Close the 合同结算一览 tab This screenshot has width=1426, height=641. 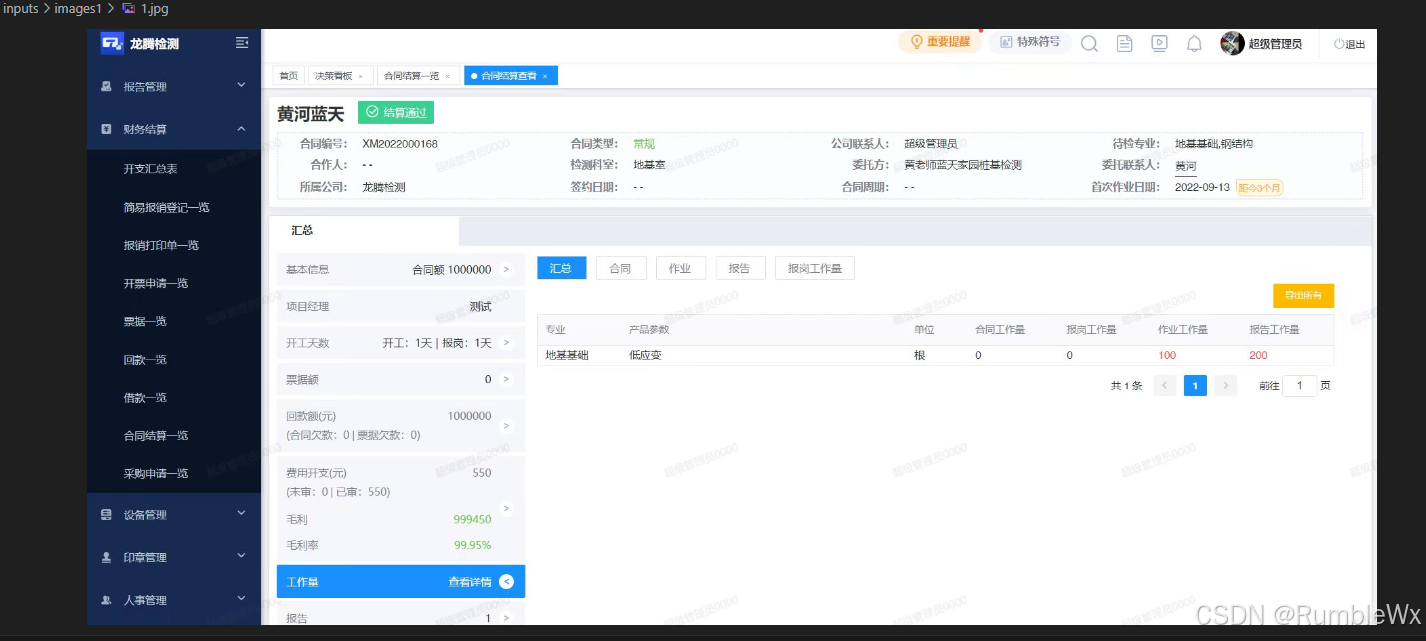click(447, 76)
